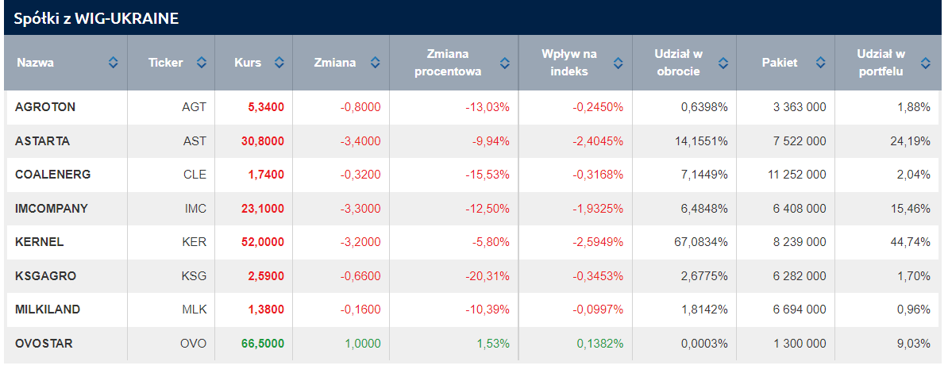Click sort icon for Wpływ na indeks
The image size is (948, 373).
[x=618, y=62]
